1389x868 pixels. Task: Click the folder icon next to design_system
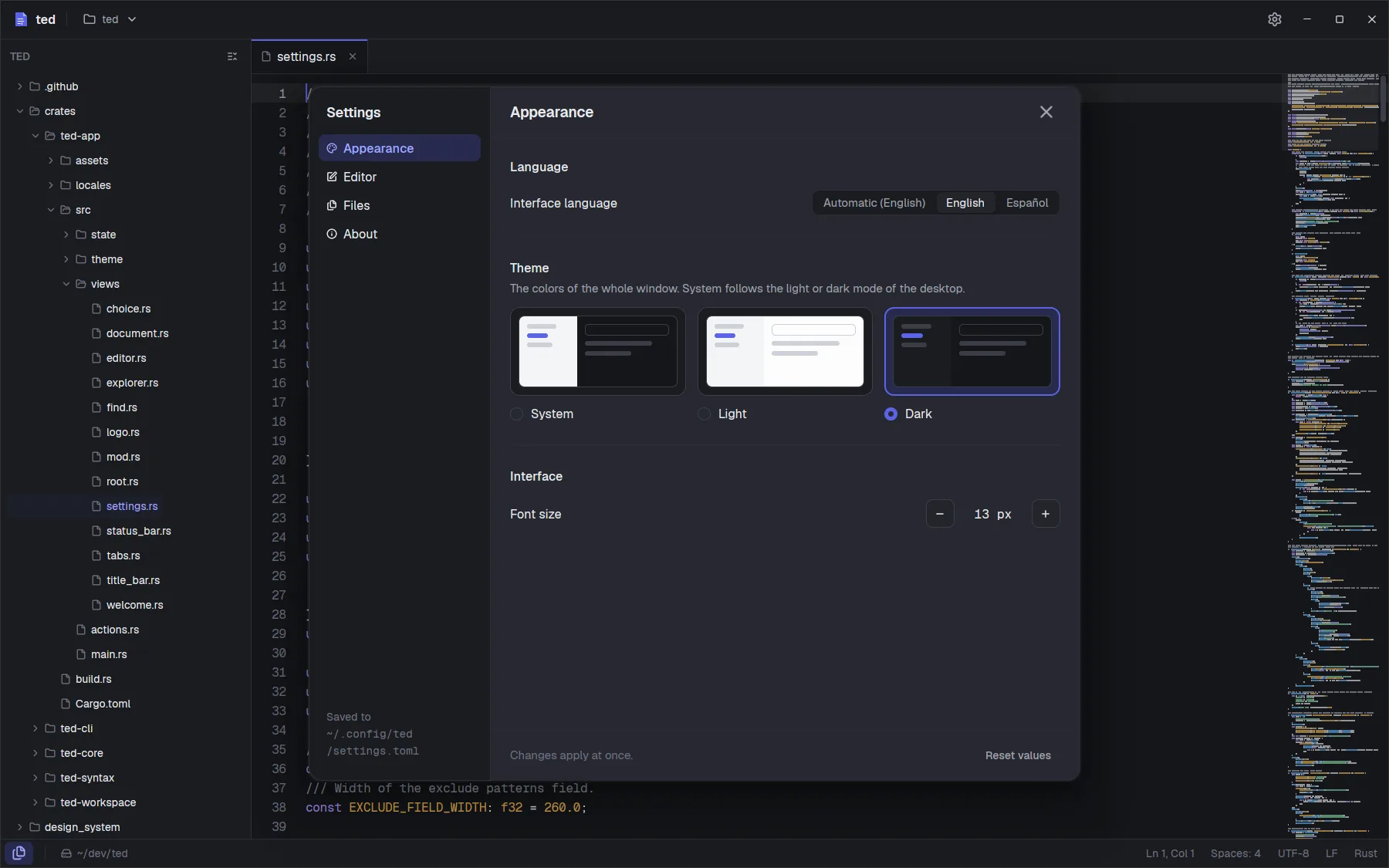(35, 827)
